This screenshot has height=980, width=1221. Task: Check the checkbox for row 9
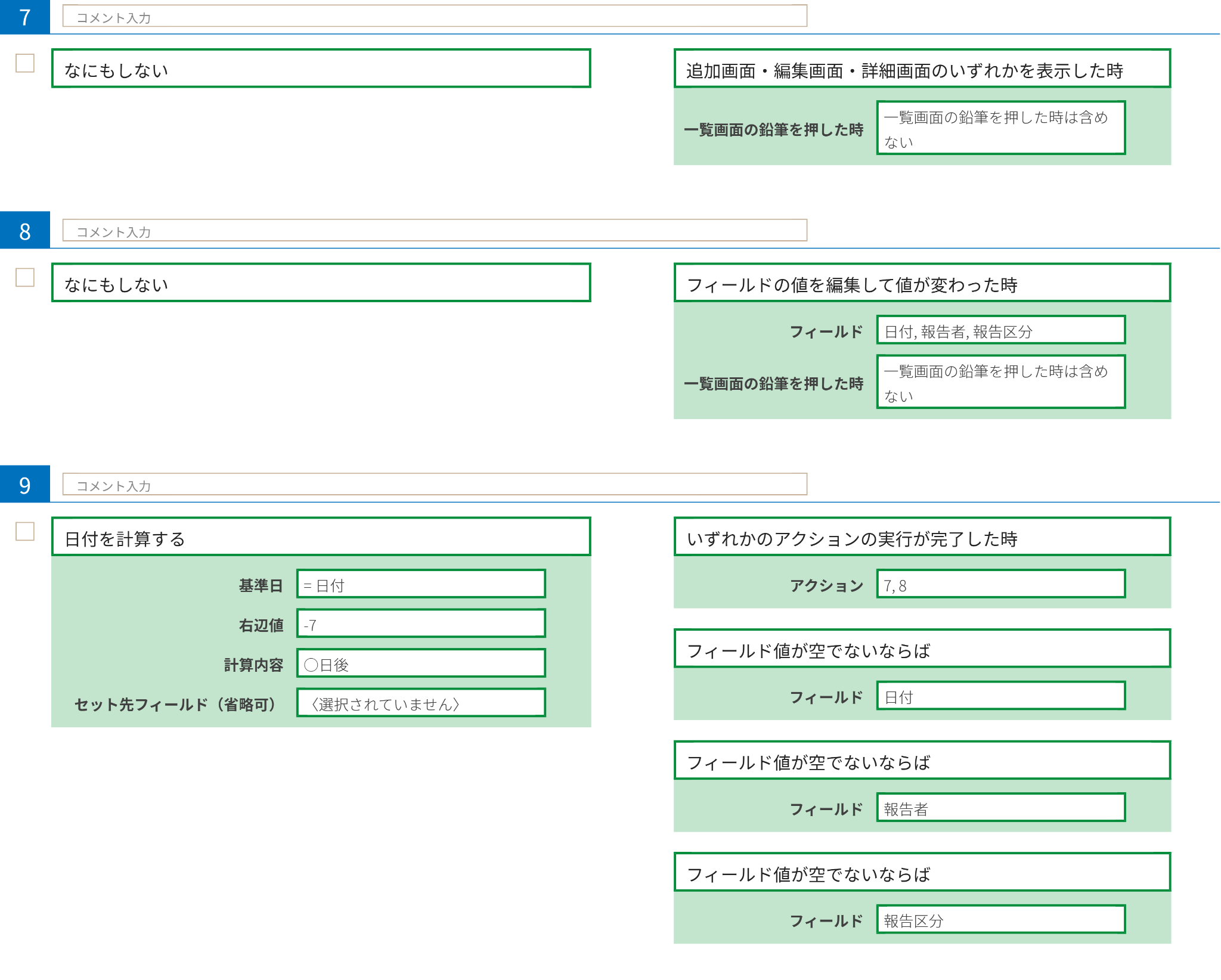(25, 532)
